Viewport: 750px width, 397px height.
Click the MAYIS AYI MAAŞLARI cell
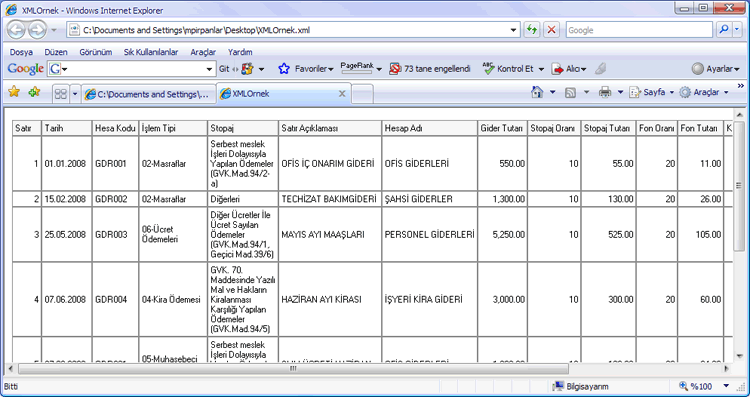pyautogui.click(x=330, y=234)
